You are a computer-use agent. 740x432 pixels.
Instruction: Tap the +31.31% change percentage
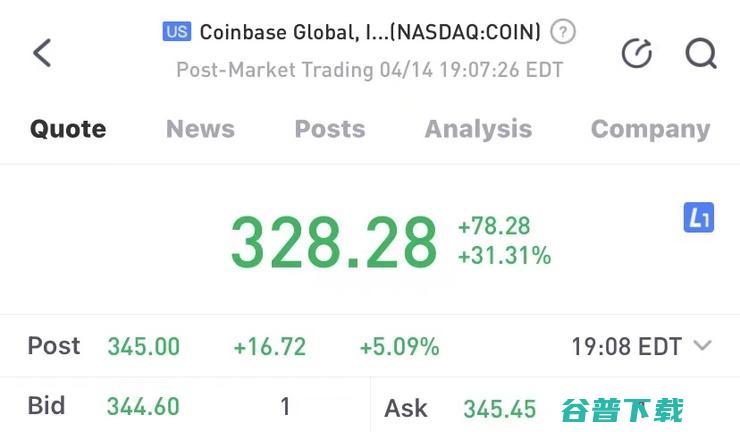point(504,256)
